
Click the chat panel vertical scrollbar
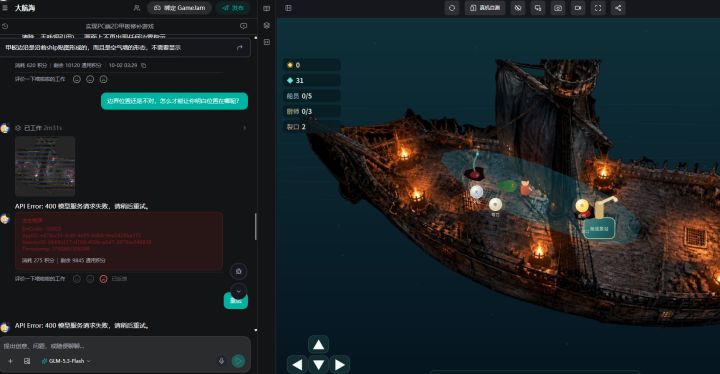[x=255, y=226]
